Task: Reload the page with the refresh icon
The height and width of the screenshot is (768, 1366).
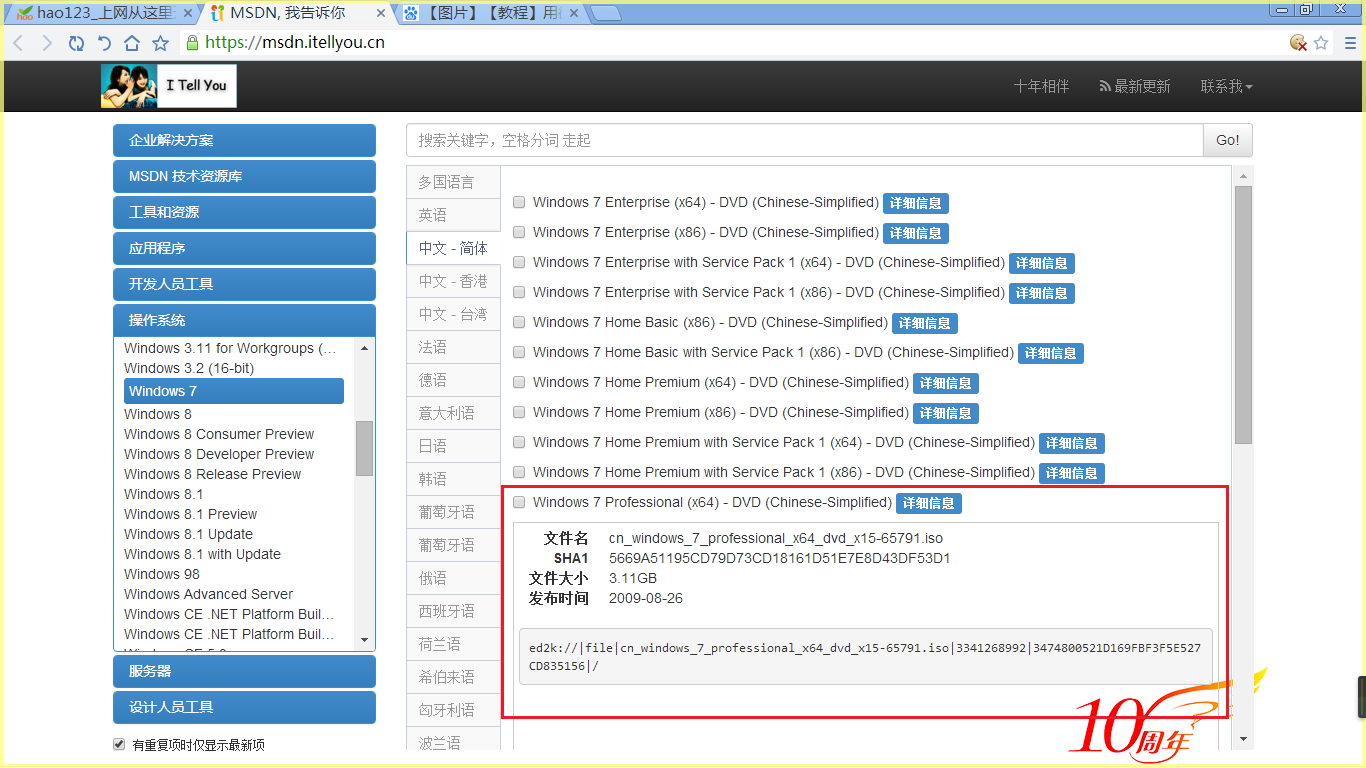Action: pyautogui.click(x=76, y=43)
